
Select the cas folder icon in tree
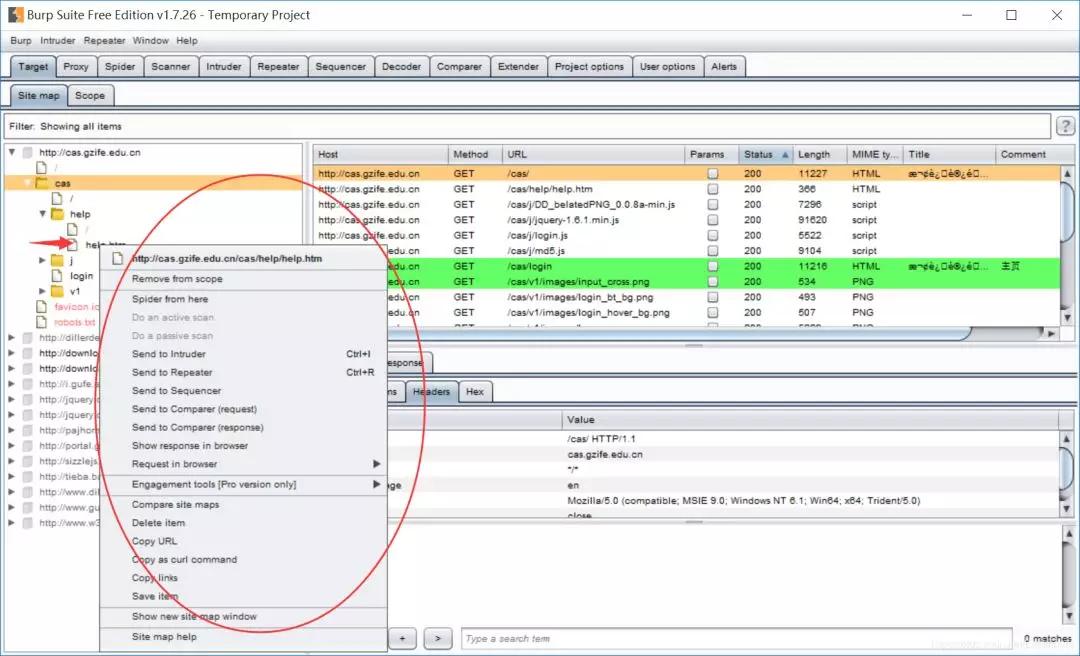pos(42,184)
